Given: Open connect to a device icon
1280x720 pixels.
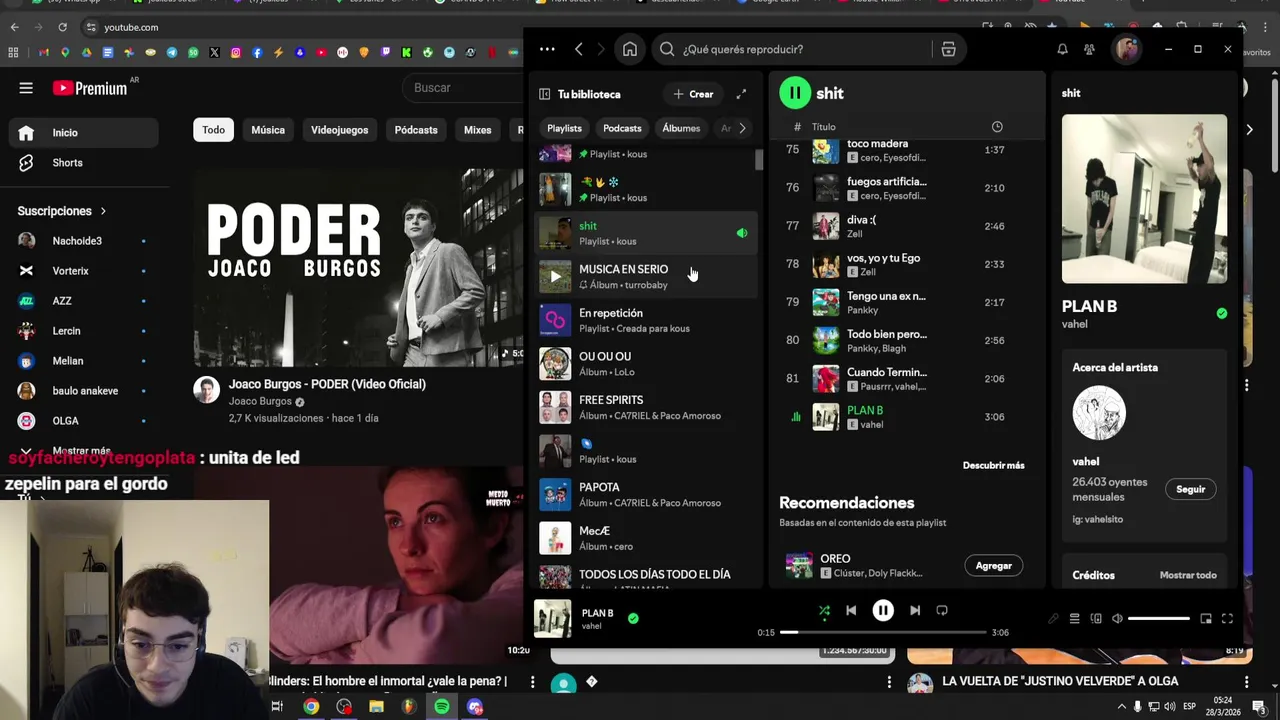Looking at the screenshot, I should point(1096,619).
